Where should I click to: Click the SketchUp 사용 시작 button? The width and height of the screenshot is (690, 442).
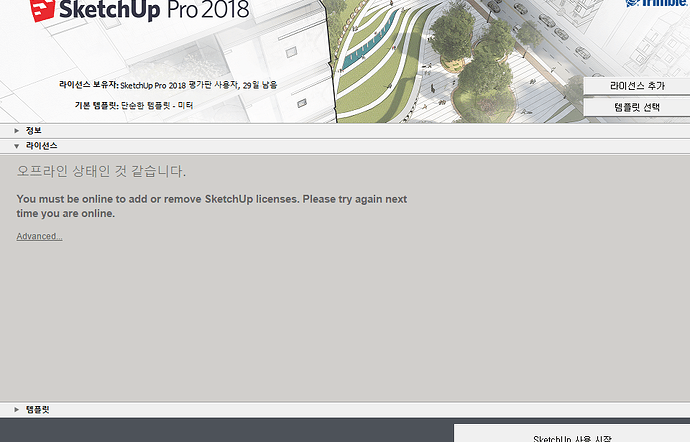572,434
